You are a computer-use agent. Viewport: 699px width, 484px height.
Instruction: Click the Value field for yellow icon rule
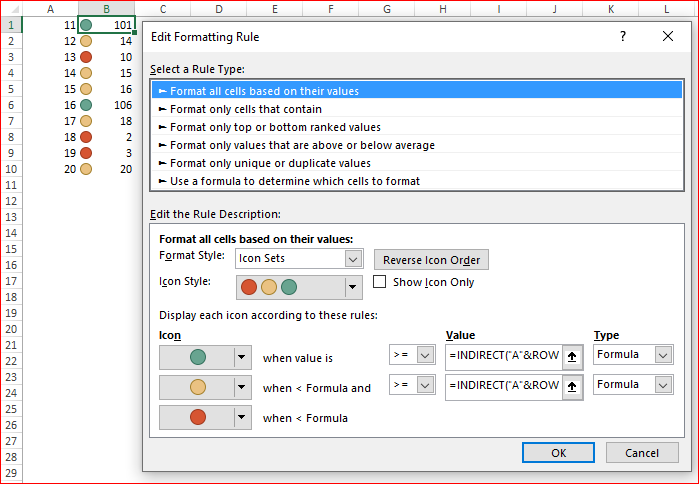click(504, 385)
